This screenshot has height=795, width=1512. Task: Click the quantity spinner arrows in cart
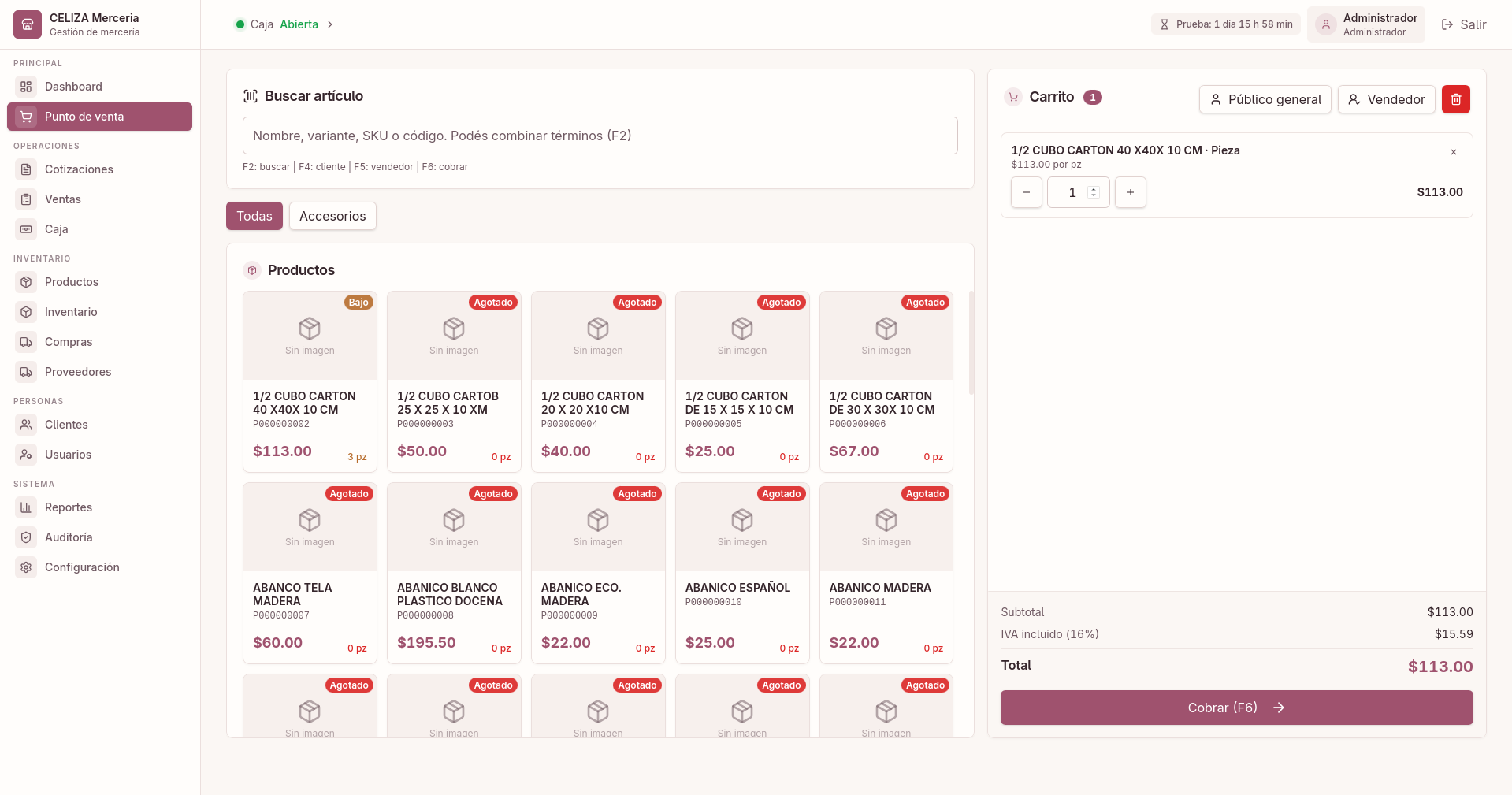pyautogui.click(x=1094, y=192)
